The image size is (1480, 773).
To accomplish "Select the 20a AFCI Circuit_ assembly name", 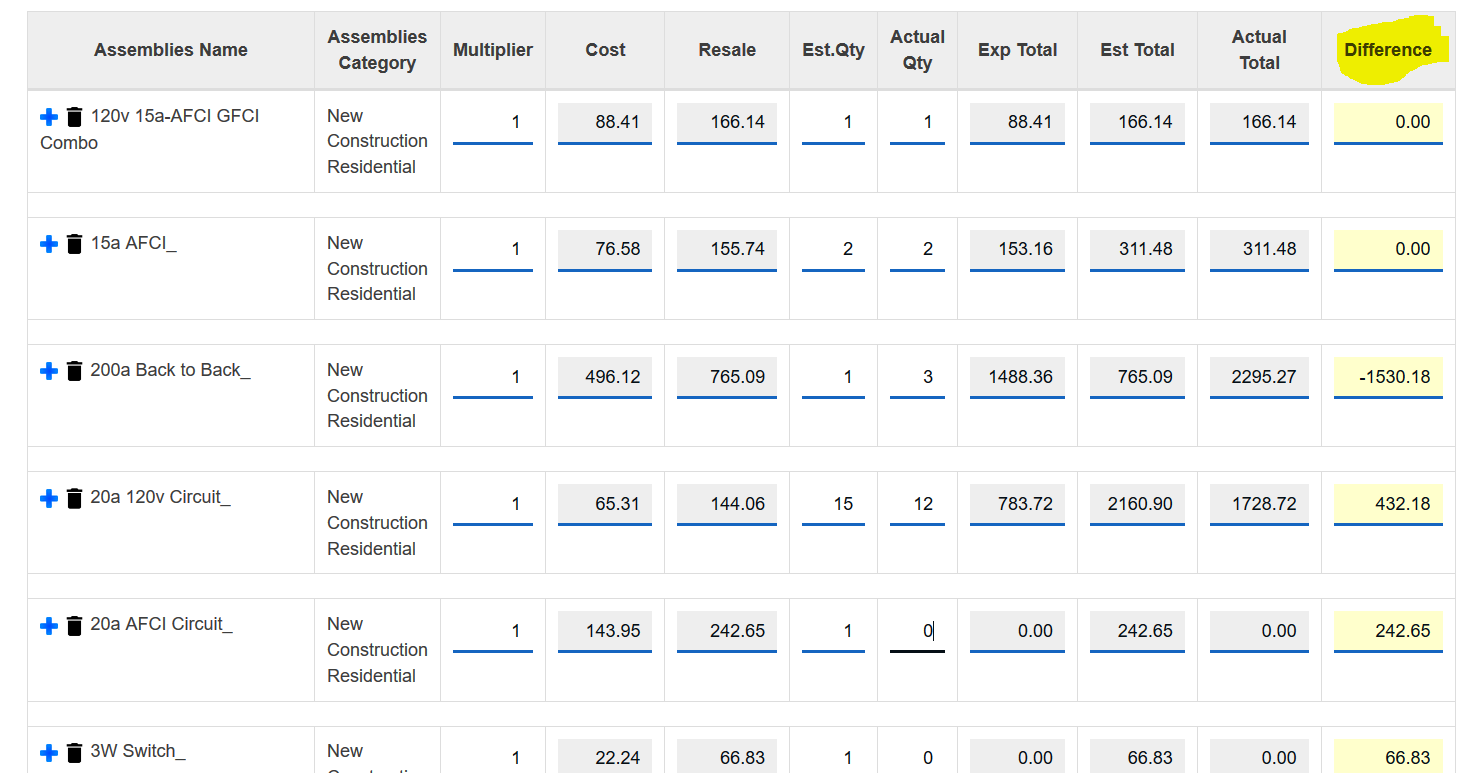I will coord(161,624).
